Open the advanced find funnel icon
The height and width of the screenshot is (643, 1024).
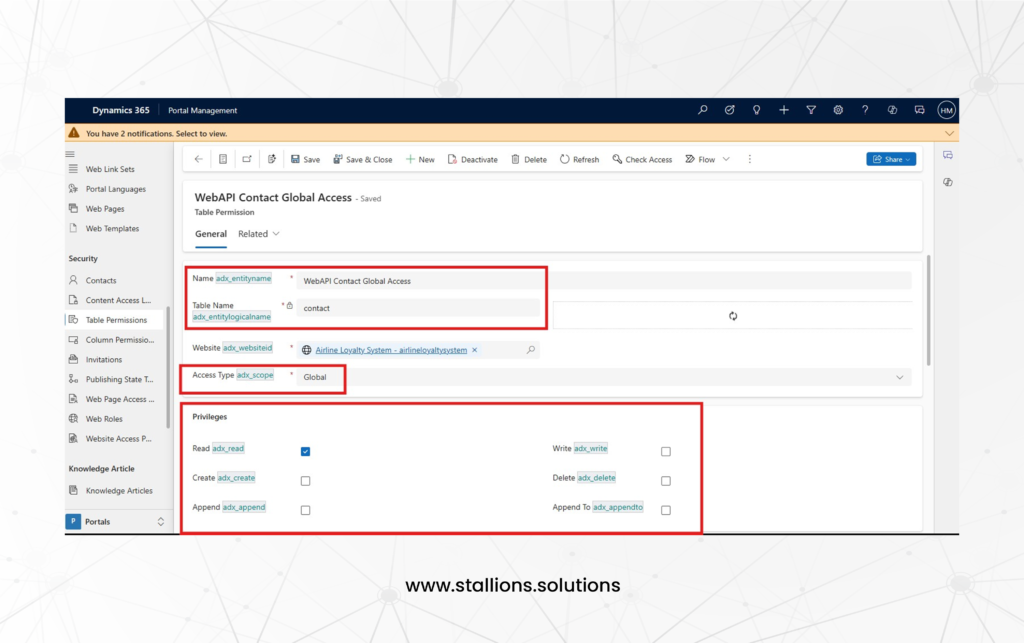click(x=811, y=110)
